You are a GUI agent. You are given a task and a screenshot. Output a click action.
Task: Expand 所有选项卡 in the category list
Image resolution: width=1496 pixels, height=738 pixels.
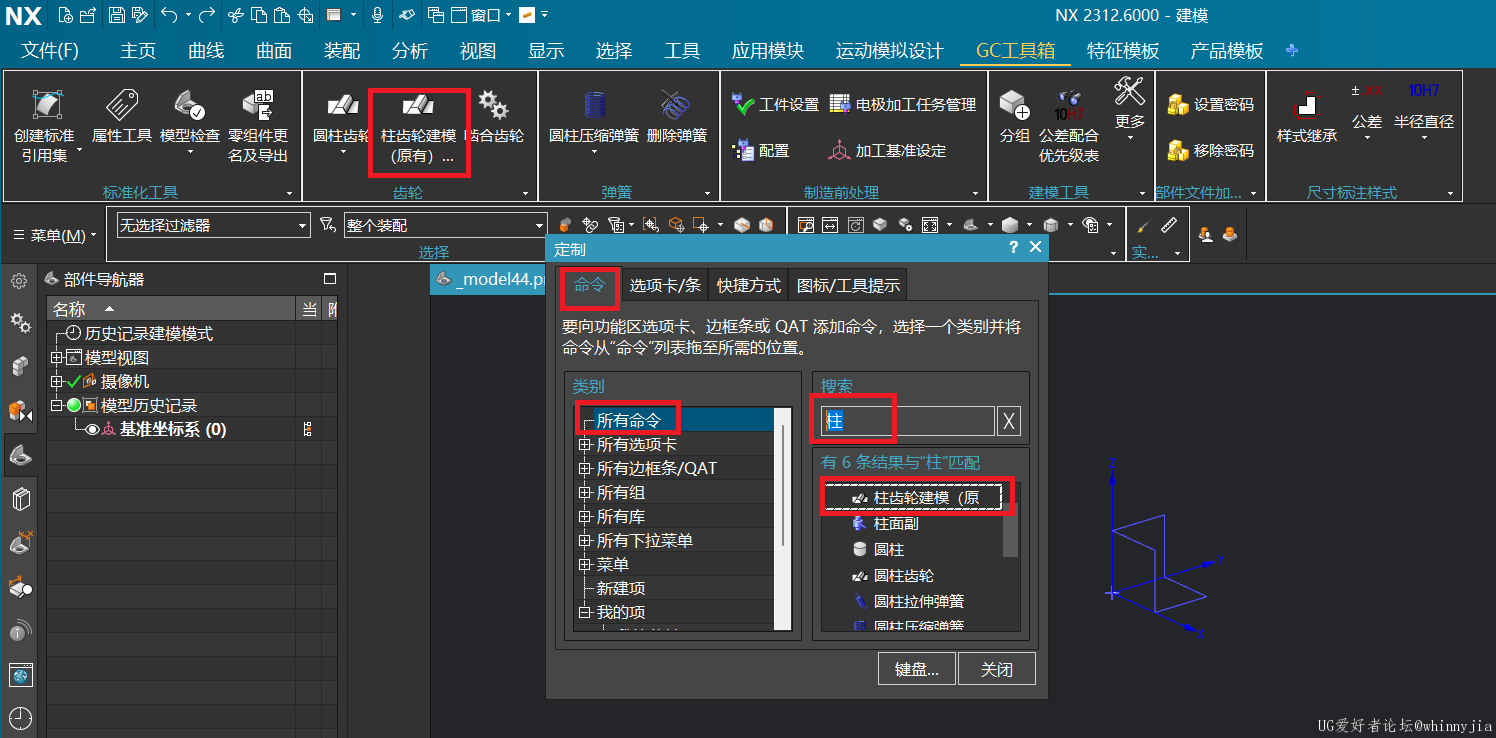(x=585, y=444)
